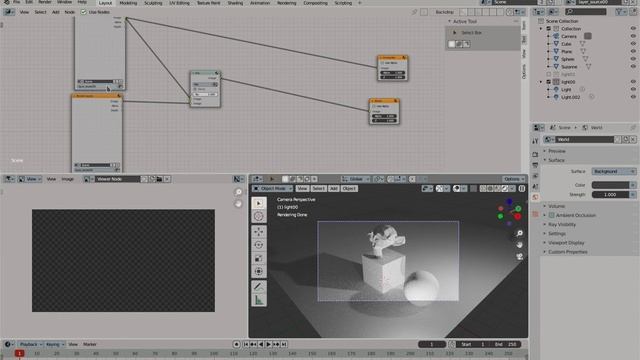This screenshot has height=360, width=640.
Task: Click the zoom icon in image editor
Action: pos(238,192)
